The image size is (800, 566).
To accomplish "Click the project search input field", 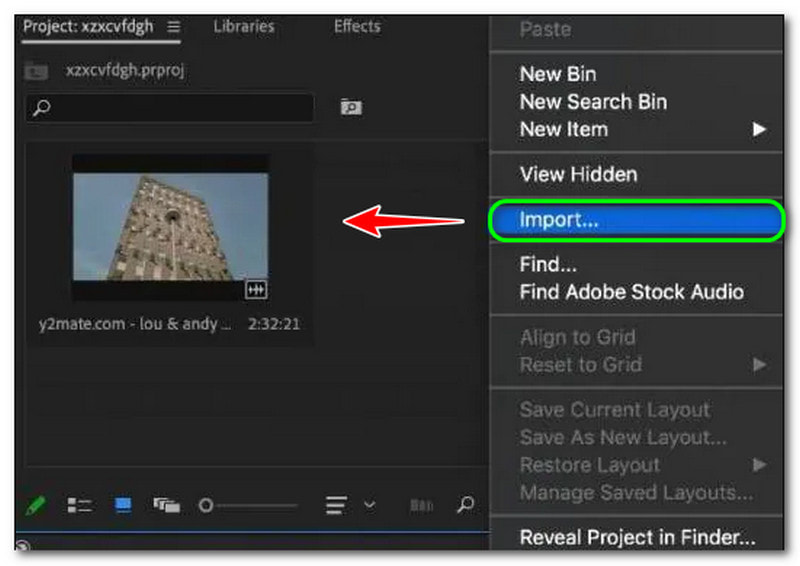I will (x=170, y=107).
